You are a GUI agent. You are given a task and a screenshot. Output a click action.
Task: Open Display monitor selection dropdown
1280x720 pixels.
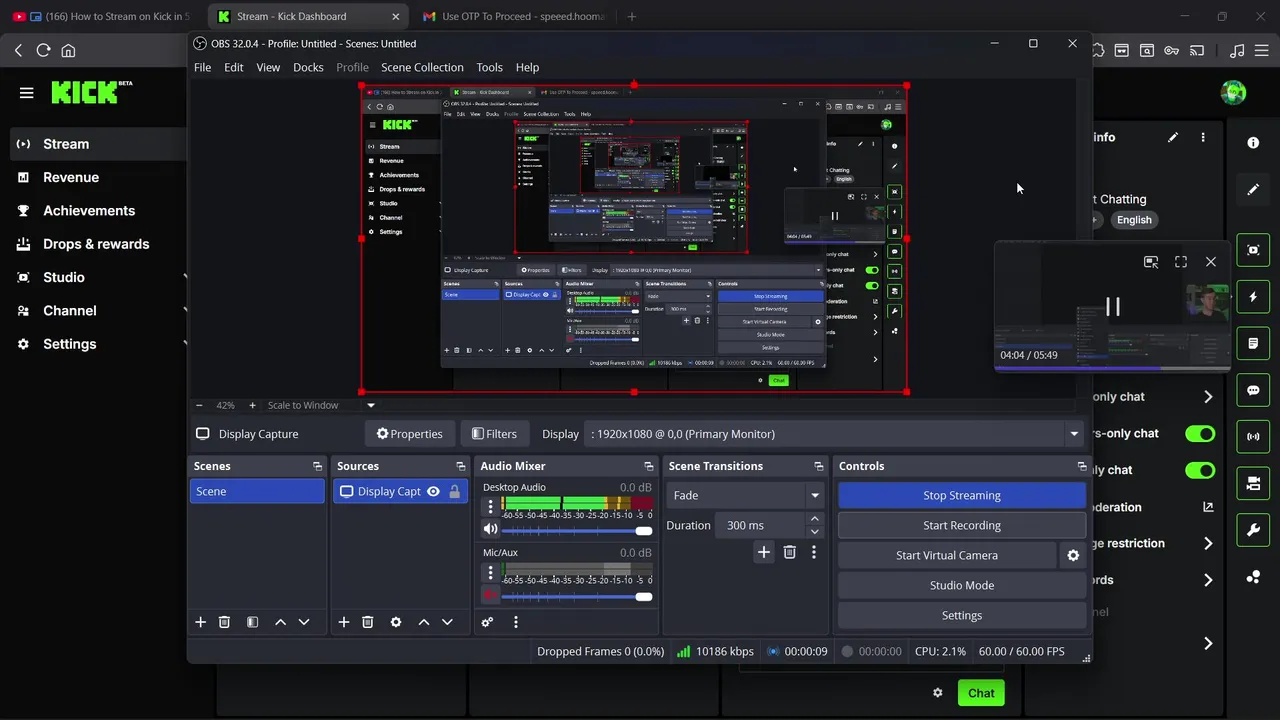pos(833,434)
